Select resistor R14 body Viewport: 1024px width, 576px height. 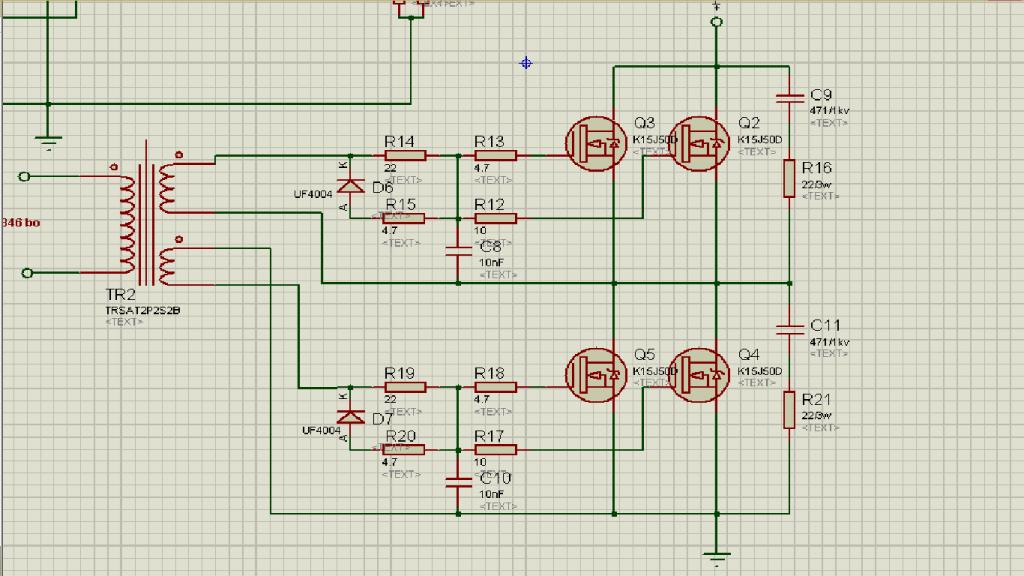point(406,155)
